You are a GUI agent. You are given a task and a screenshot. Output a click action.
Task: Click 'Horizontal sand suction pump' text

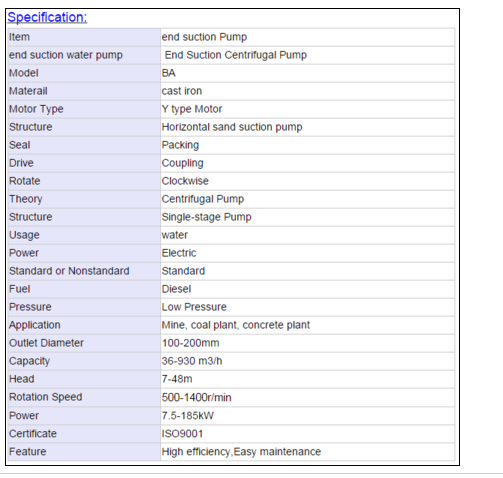point(232,127)
